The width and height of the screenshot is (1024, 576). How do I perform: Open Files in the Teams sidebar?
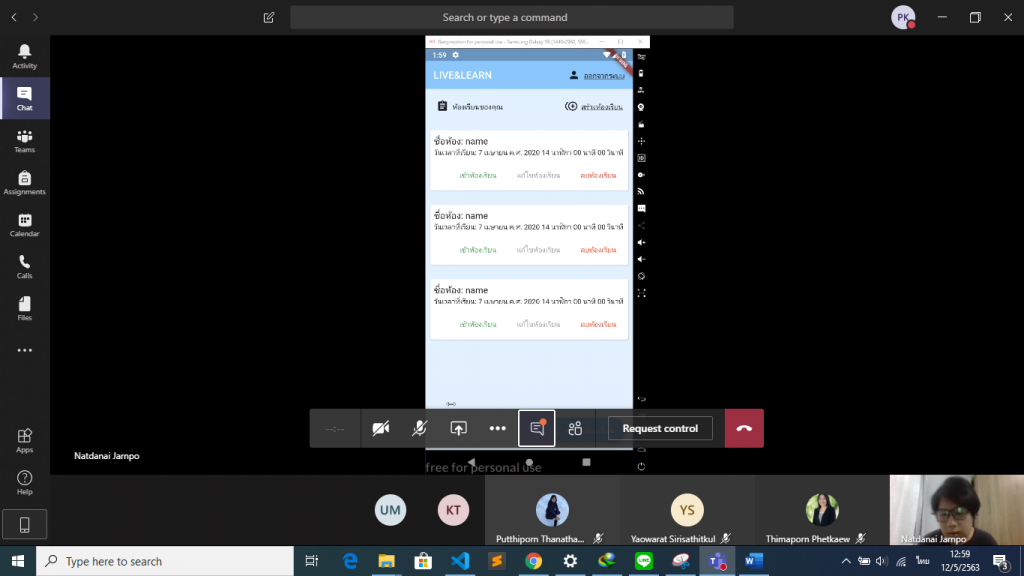pos(24,308)
